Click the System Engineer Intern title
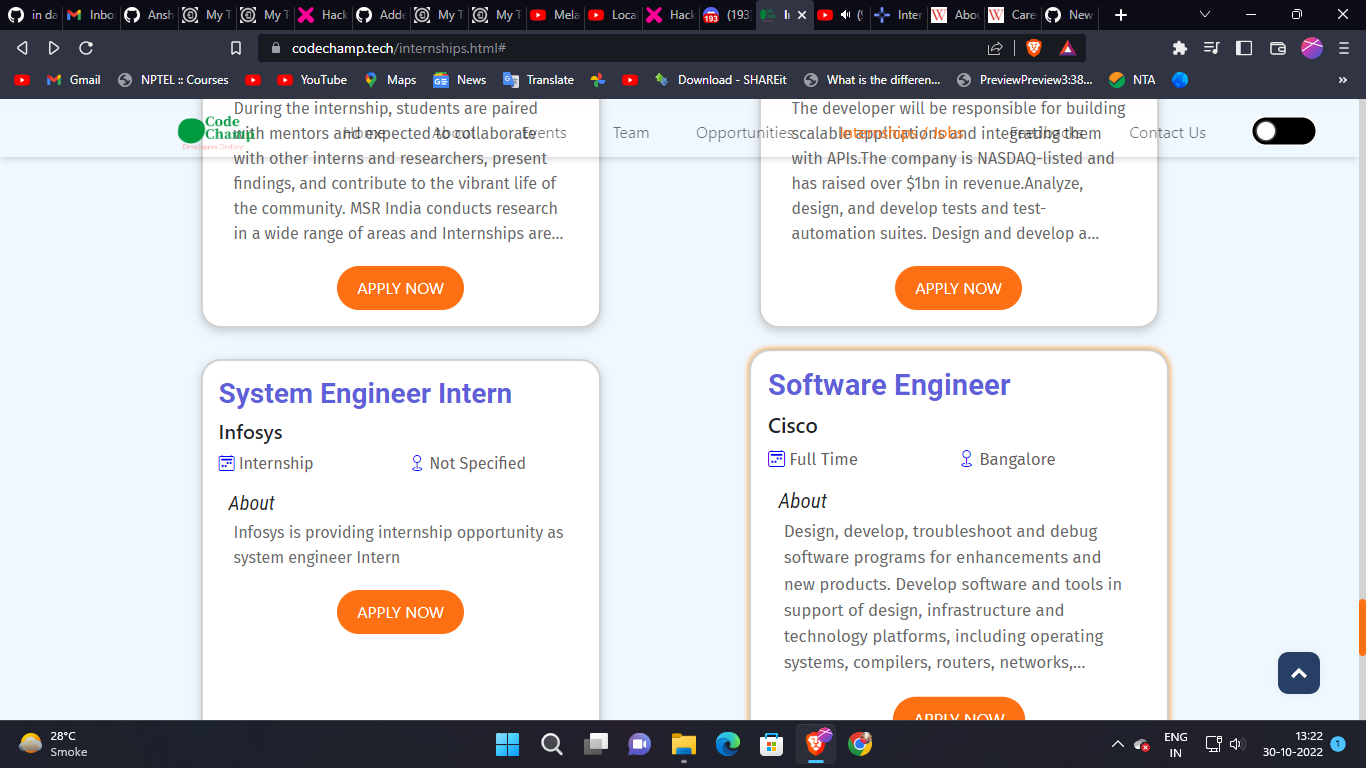 click(365, 394)
